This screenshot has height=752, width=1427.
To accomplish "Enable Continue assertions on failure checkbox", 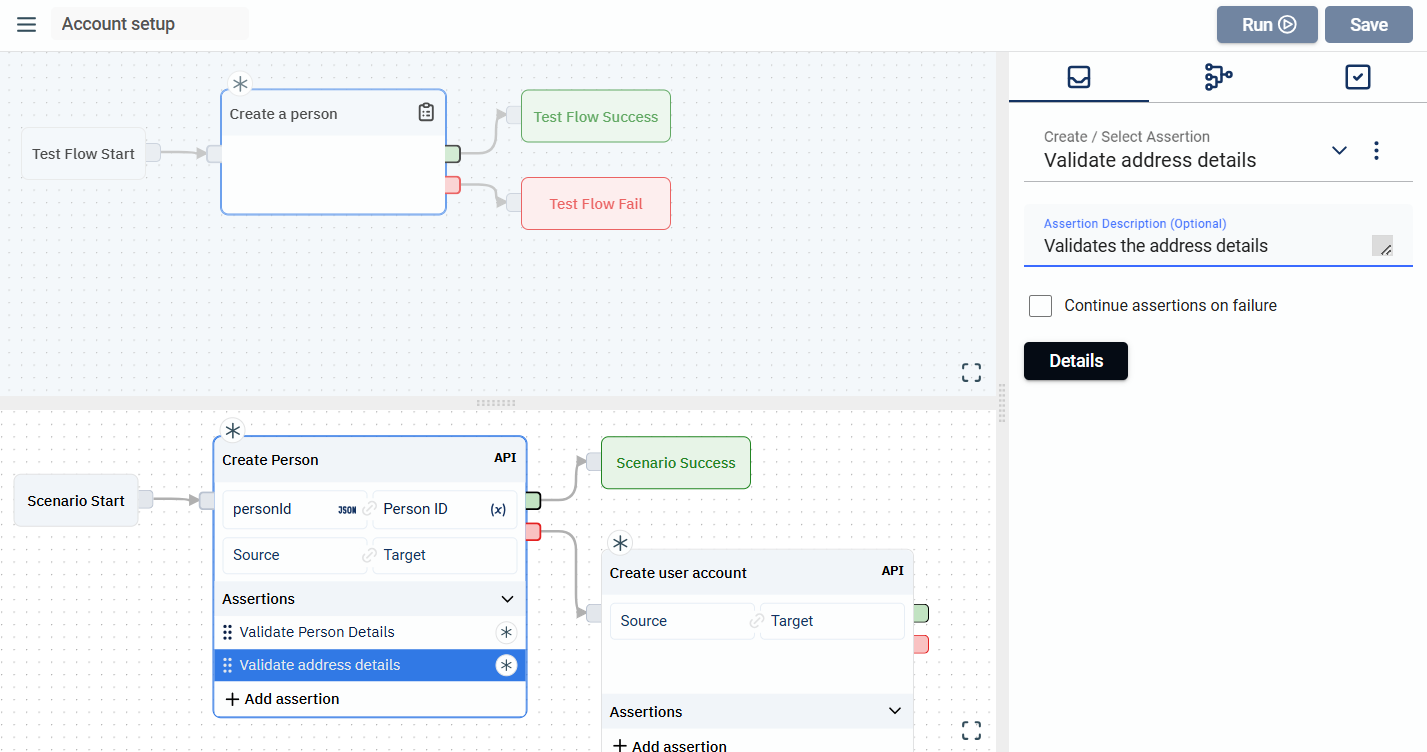I will pos(1041,306).
